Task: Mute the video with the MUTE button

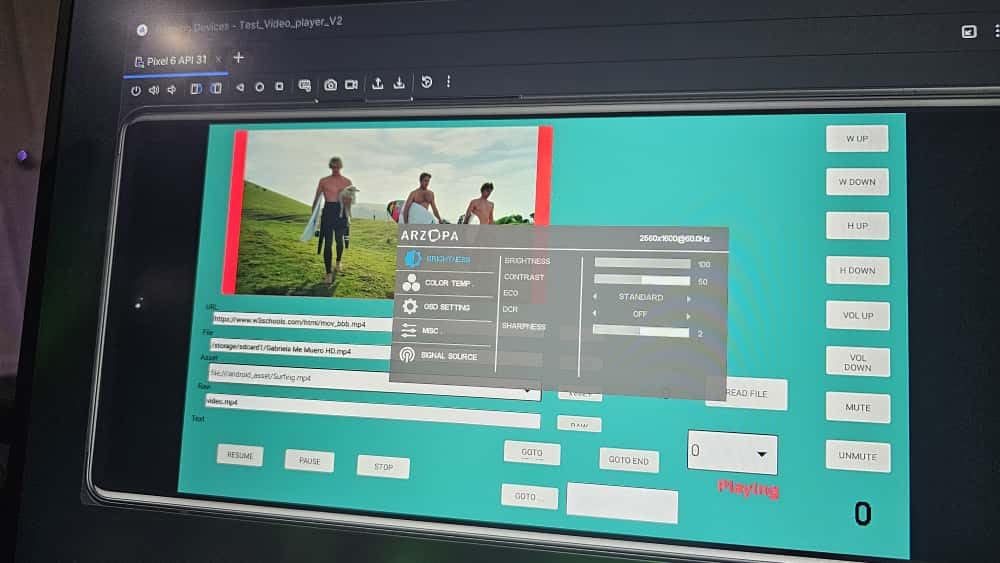Action: (x=857, y=407)
